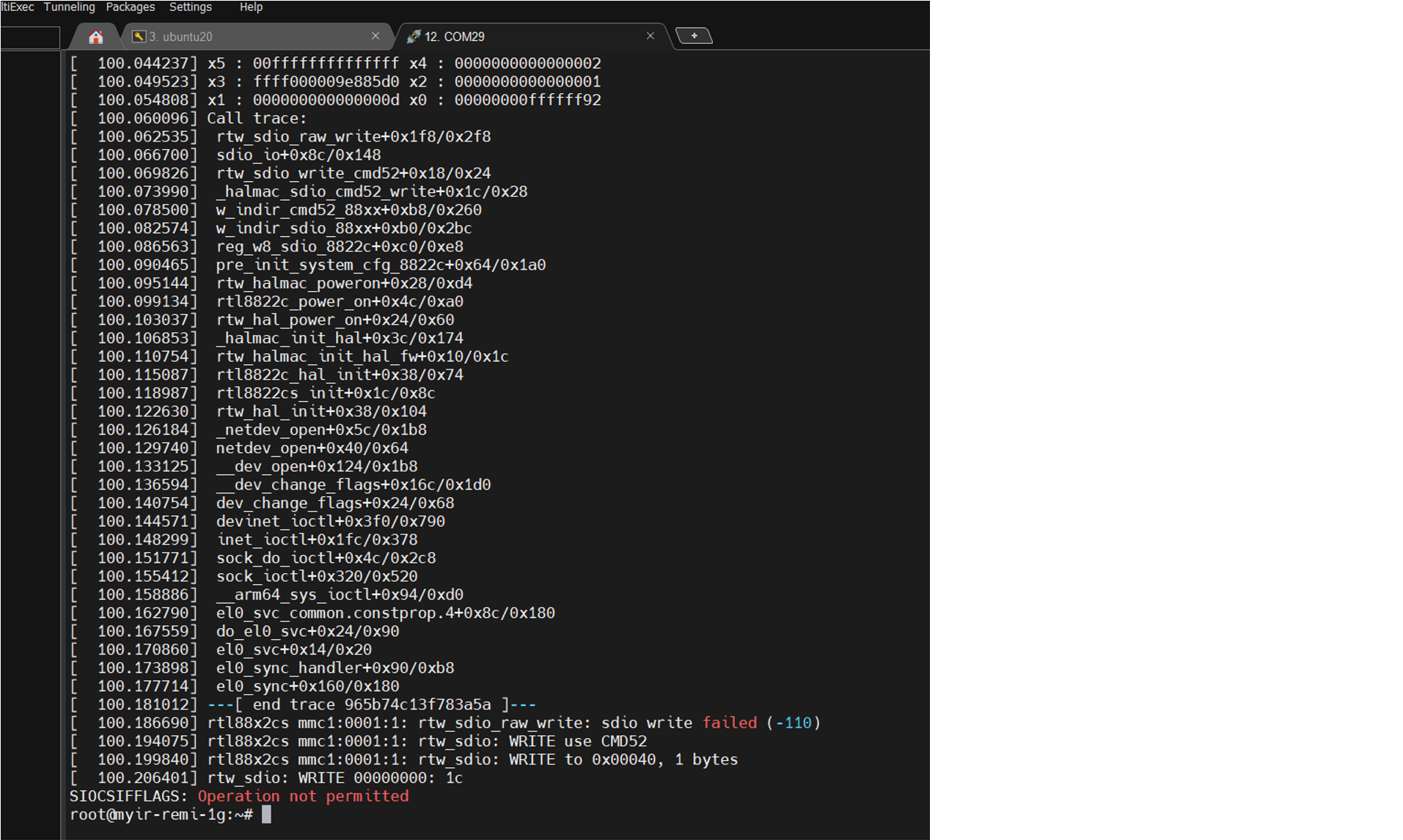Click the COM29 serial connection icon

coord(414,37)
